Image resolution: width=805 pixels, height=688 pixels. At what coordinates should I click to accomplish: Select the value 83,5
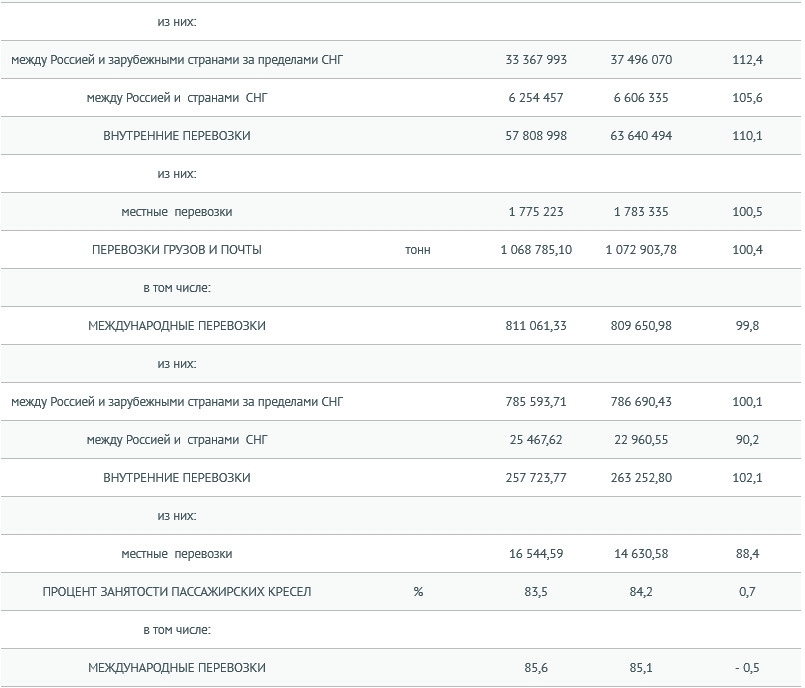[536, 591]
